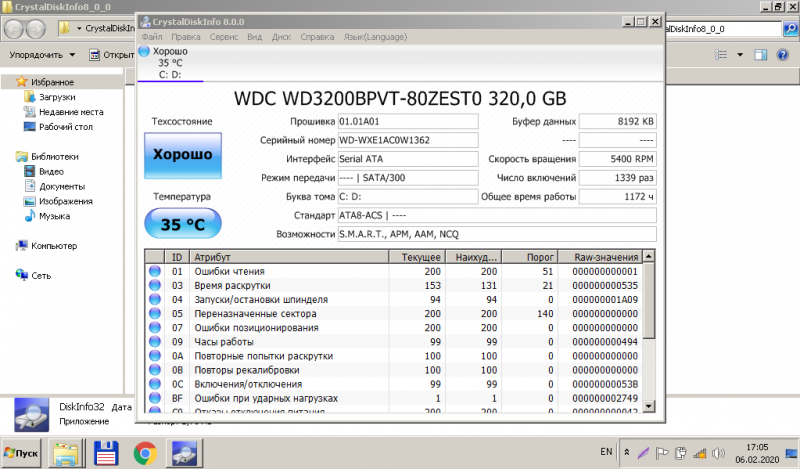Click the status orb of Ошибки позиционирования row

click(155, 327)
